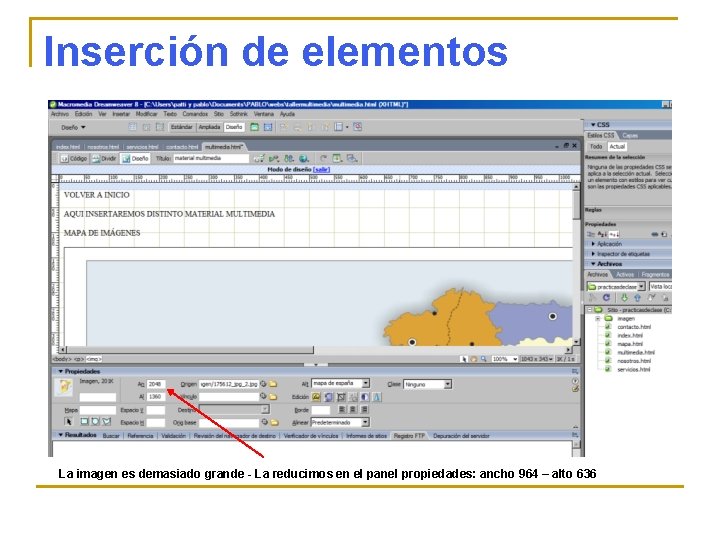Click the Brightness and contrast icon

[x=365, y=397]
